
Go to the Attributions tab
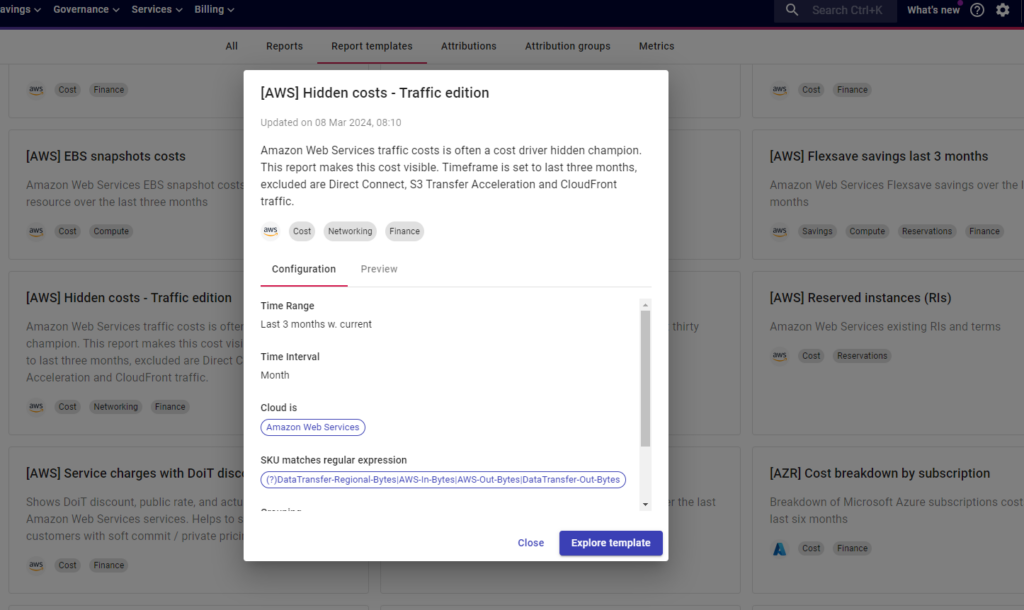pos(468,46)
